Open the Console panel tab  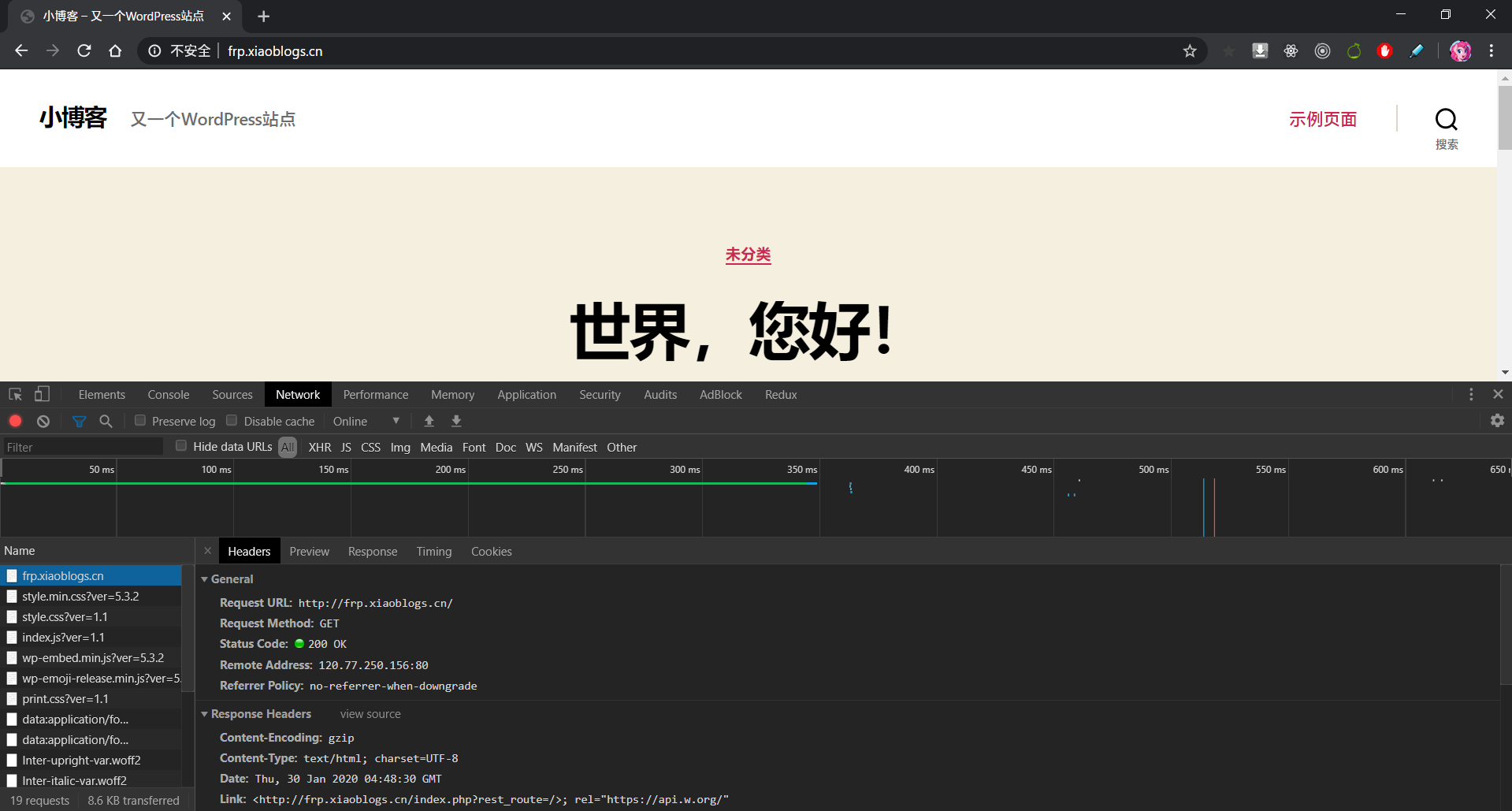point(169,394)
